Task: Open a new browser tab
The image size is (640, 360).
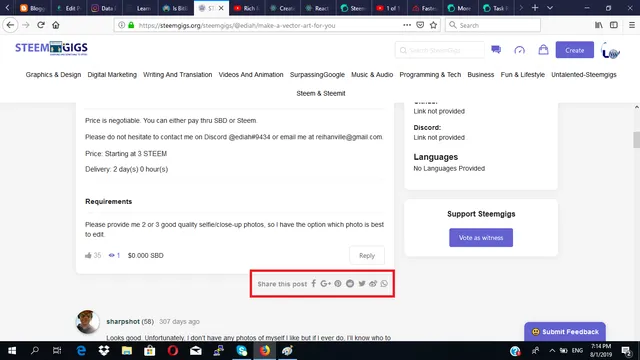Action: coord(535,8)
